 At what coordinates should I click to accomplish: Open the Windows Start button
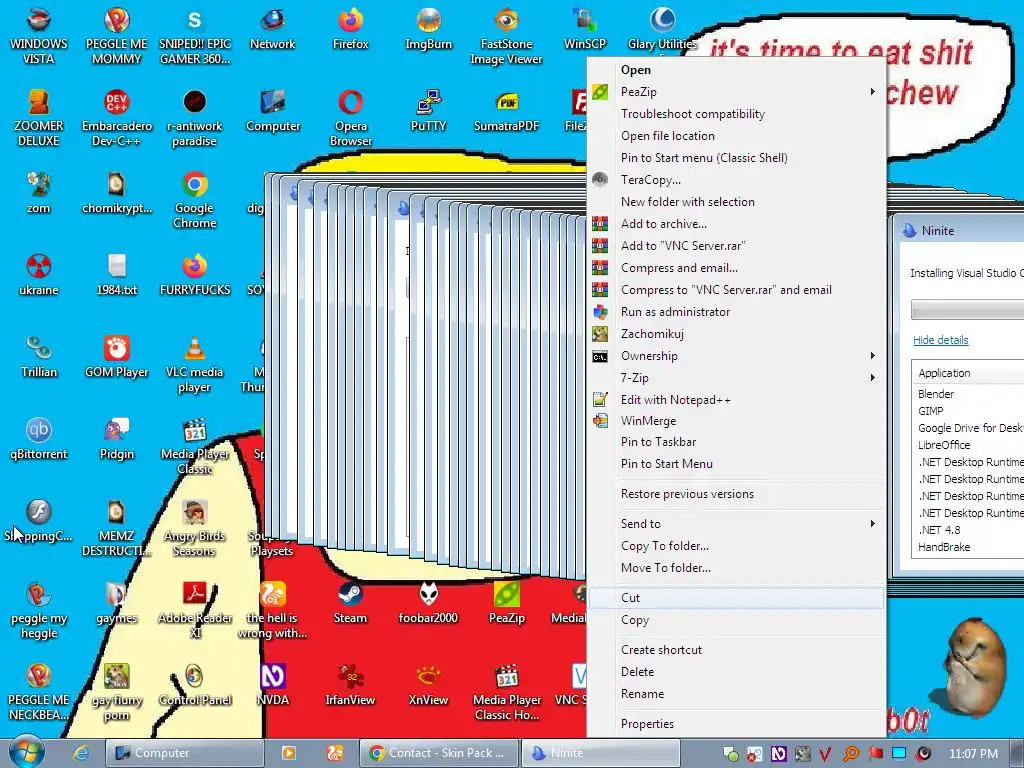click(x=27, y=751)
